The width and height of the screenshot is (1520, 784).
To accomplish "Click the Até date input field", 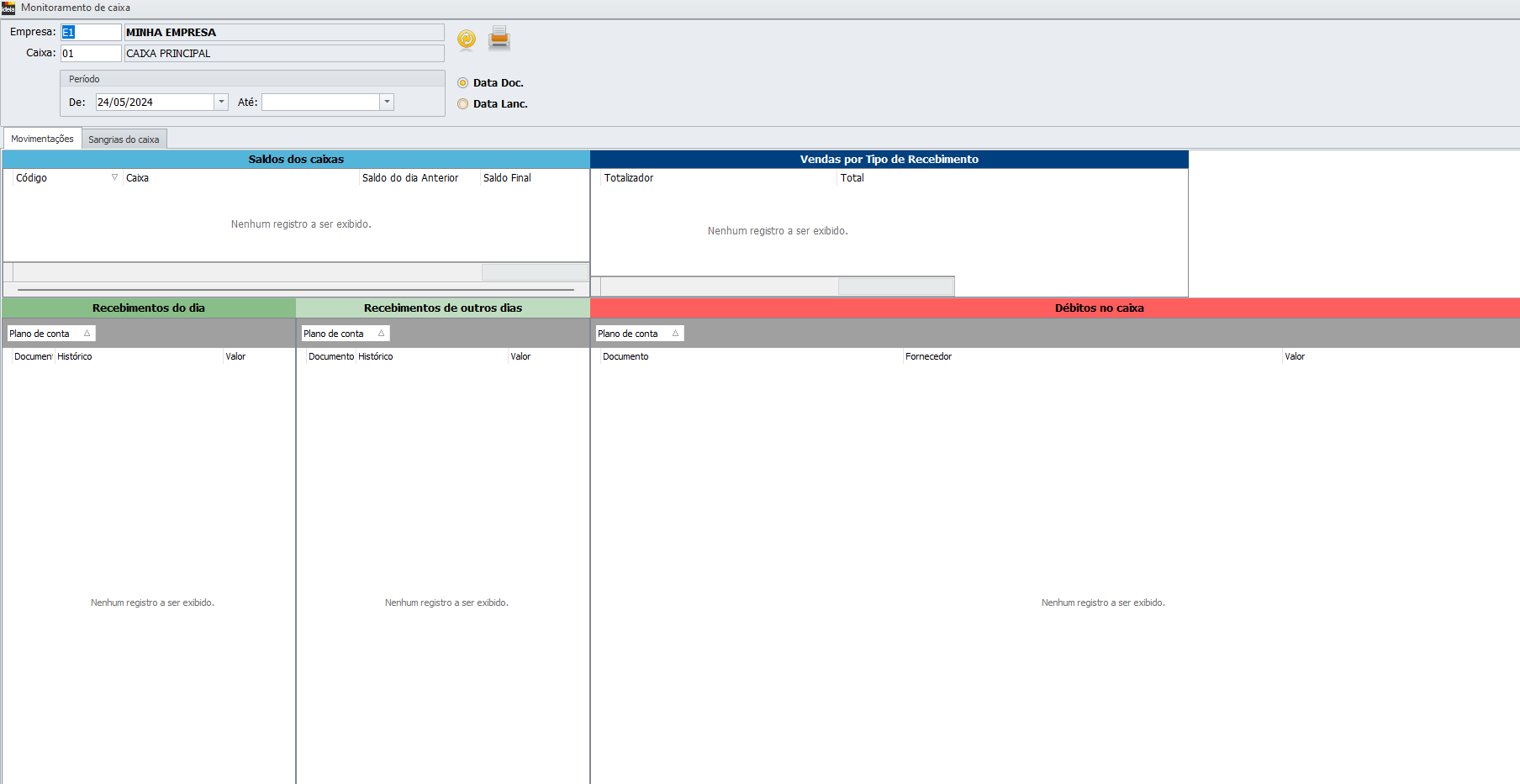I will pos(320,103).
